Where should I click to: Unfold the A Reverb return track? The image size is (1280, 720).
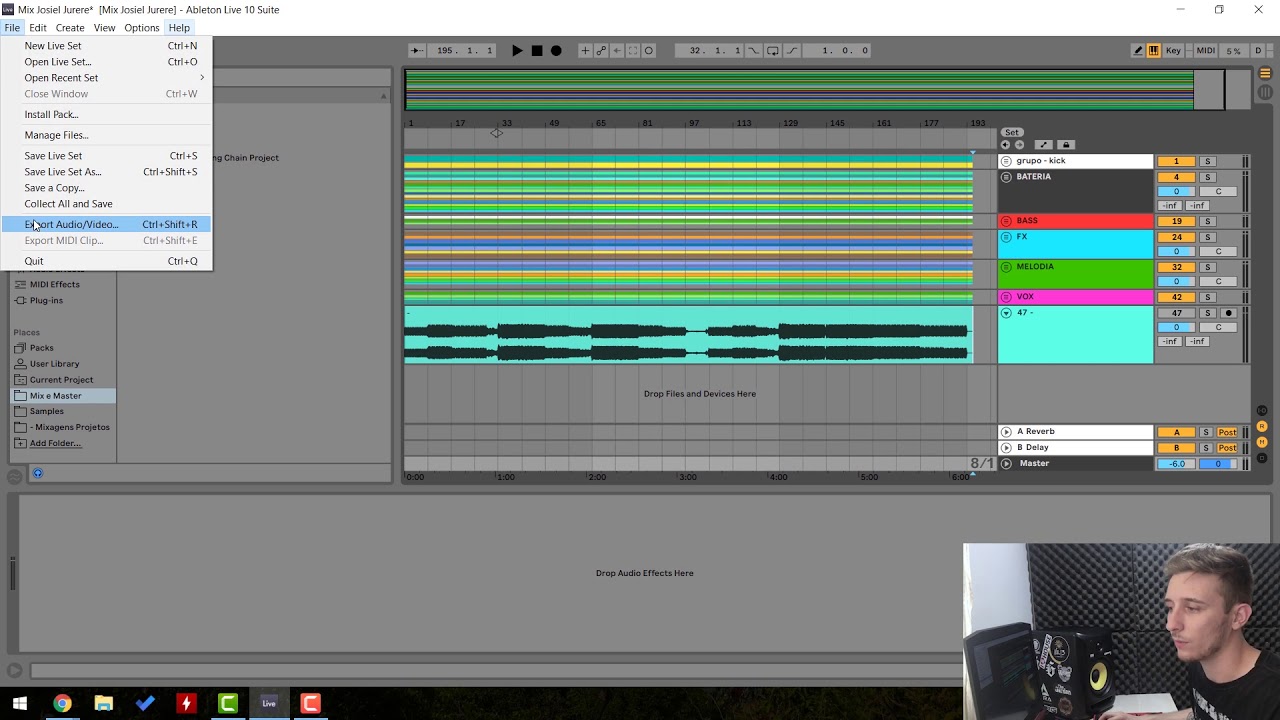(1006, 432)
